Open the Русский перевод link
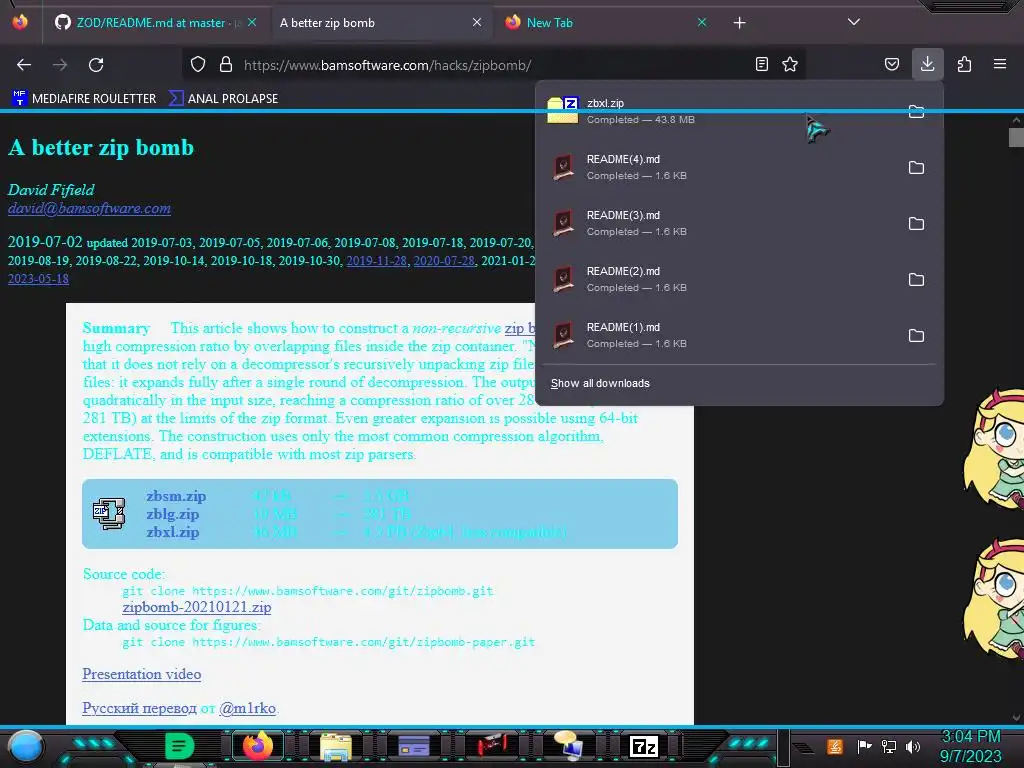The image size is (1024, 768). pos(139,708)
